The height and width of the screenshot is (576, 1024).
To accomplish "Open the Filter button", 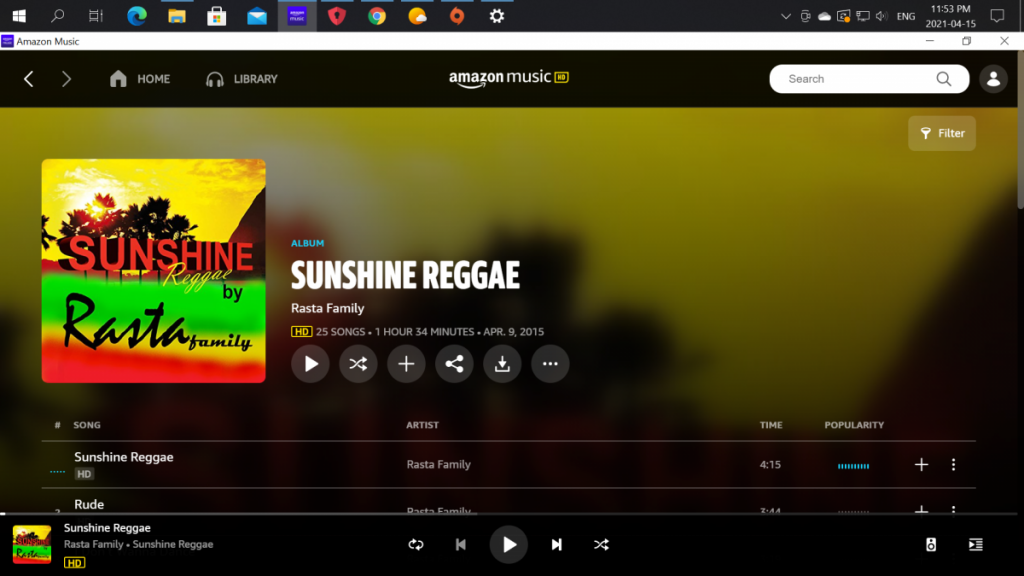I will (x=942, y=133).
